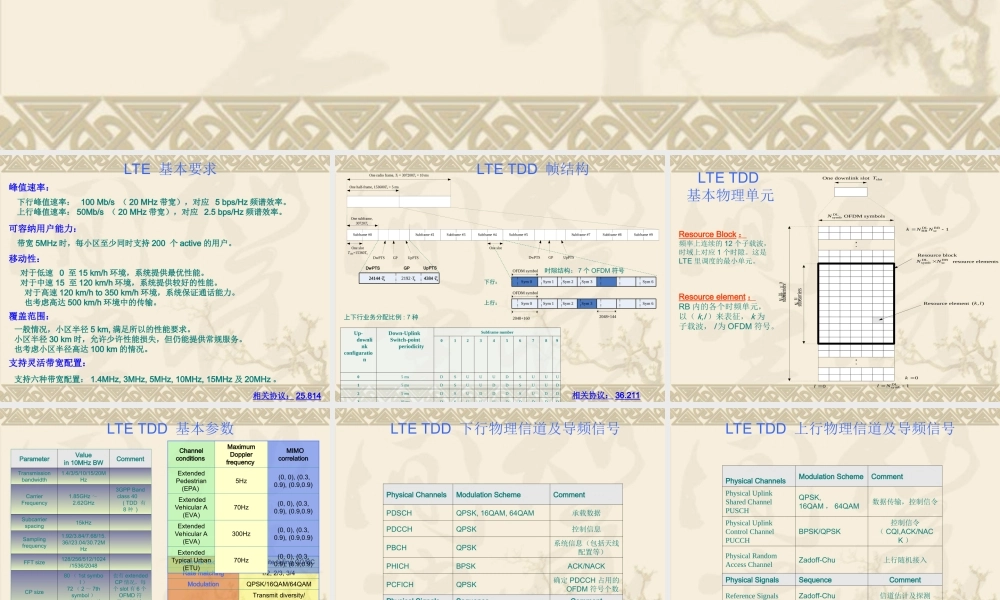Click the Channel conditions column header

tap(191, 455)
